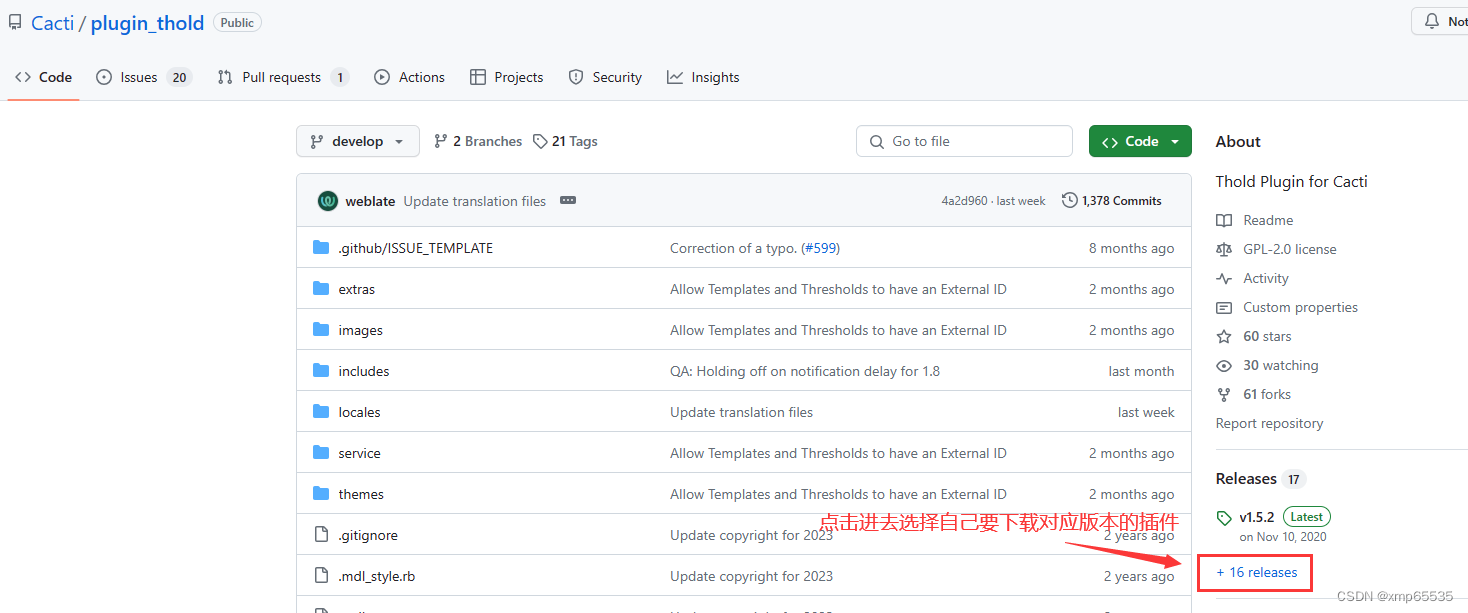1468x613 pixels.
Task: View the GPL-2.0 license link
Action: click(x=1290, y=249)
